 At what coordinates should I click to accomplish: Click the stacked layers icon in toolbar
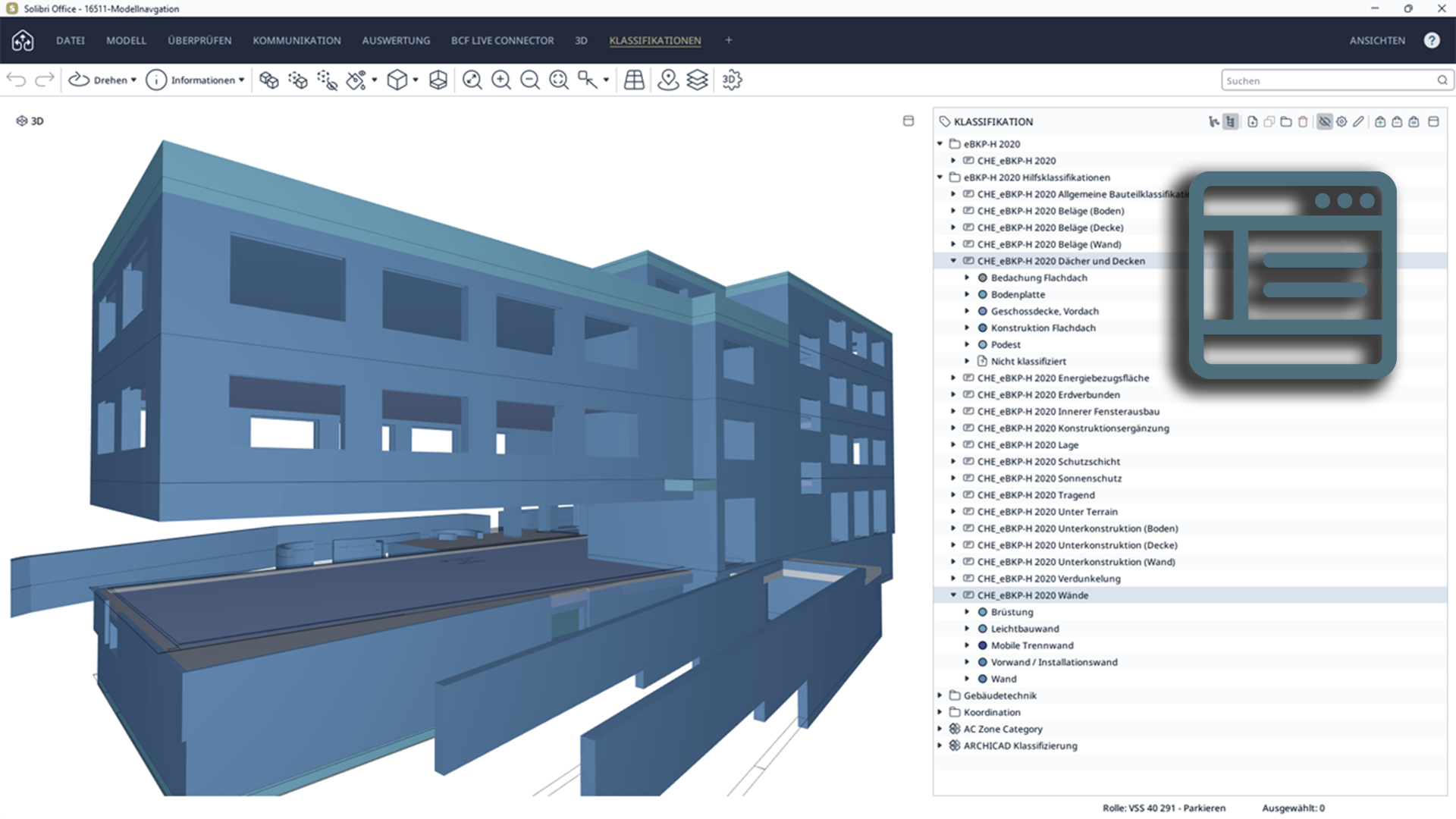tap(698, 80)
